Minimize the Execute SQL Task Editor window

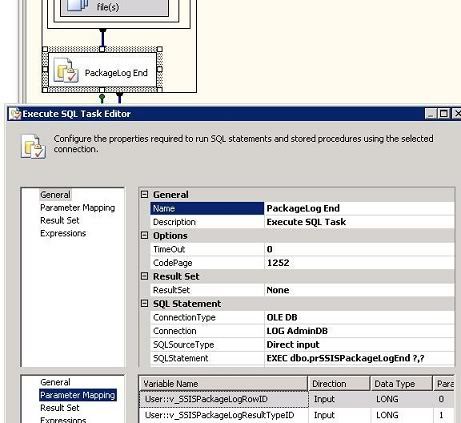pyautogui.click(x=431, y=114)
